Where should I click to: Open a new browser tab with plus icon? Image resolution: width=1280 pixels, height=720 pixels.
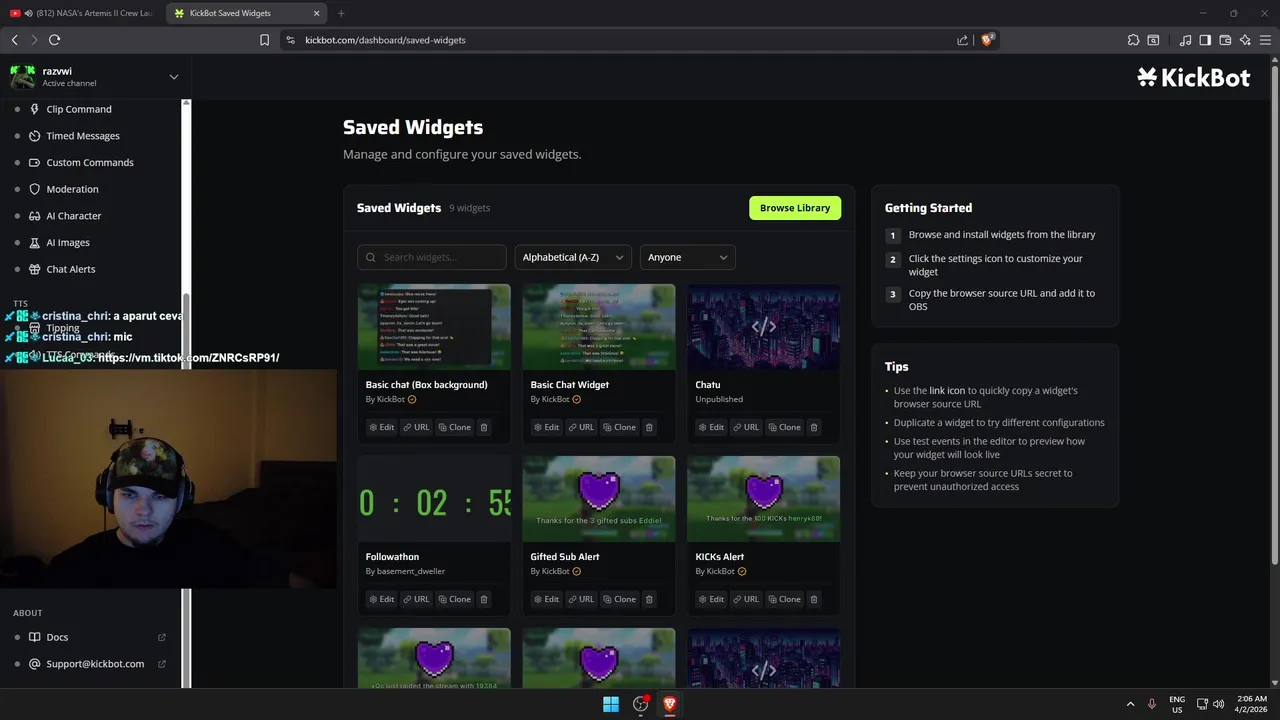(341, 13)
